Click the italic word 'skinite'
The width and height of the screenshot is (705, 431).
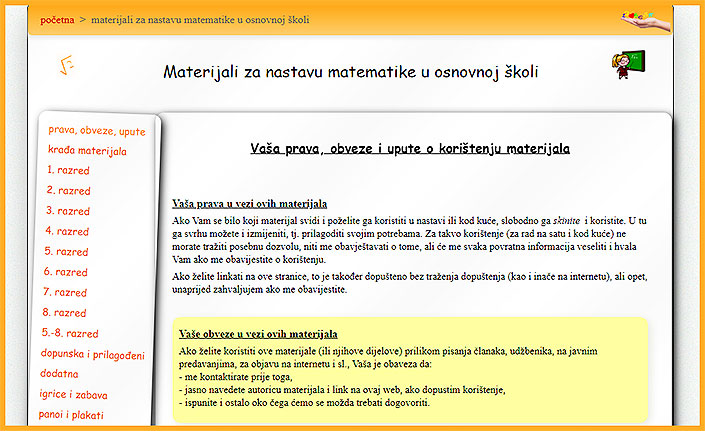click(567, 221)
